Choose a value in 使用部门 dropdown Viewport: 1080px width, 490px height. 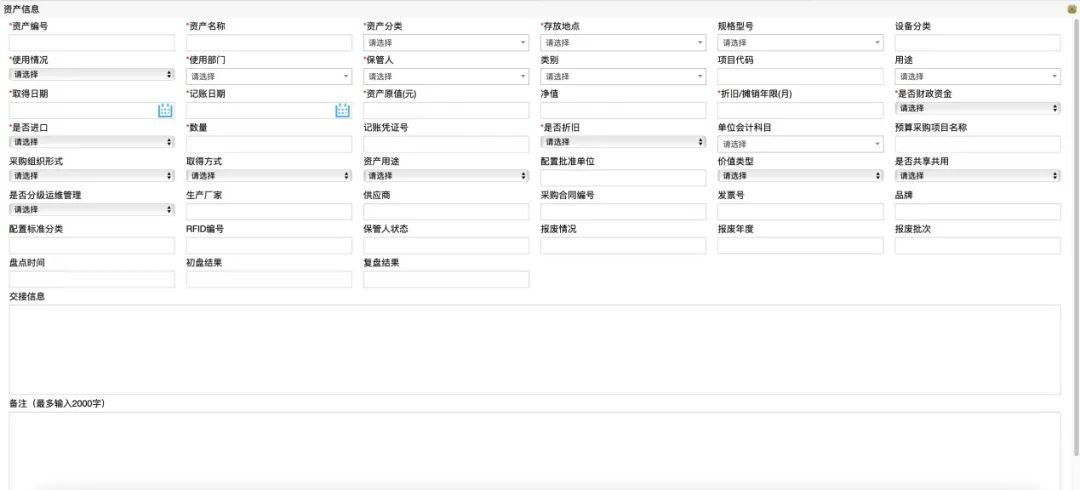(x=269, y=76)
